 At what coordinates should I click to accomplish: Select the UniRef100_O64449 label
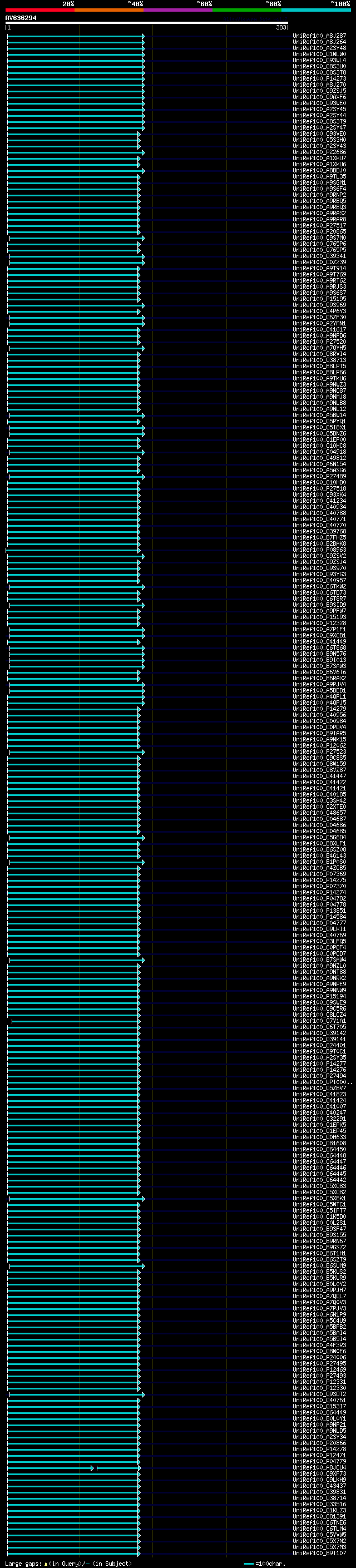[x=319, y=1412]
